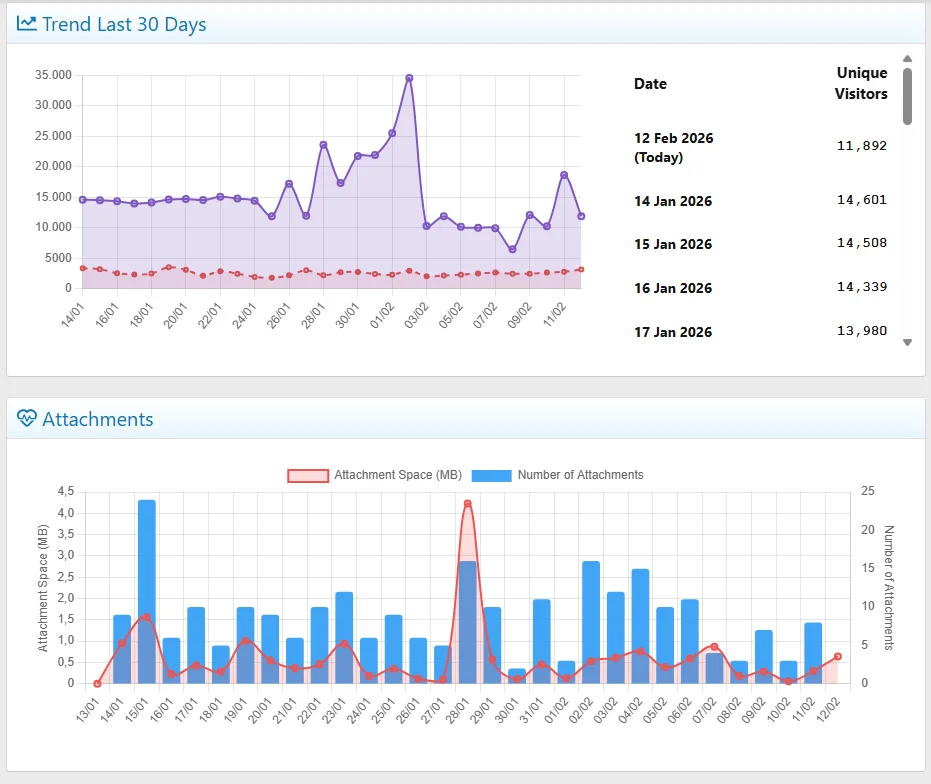This screenshot has width=931, height=784.
Task: Click the Date column header
Action: [650, 84]
